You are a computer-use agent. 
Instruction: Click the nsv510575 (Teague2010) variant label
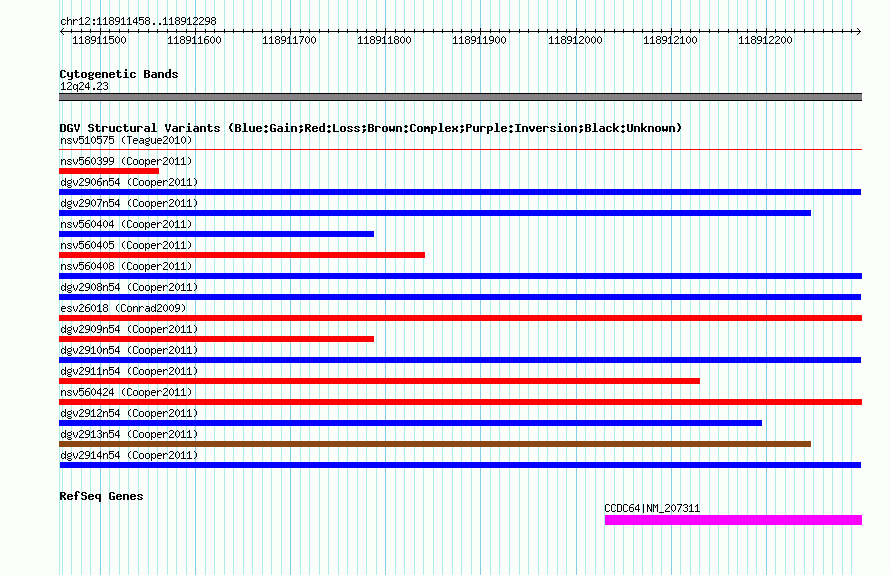tap(126, 140)
